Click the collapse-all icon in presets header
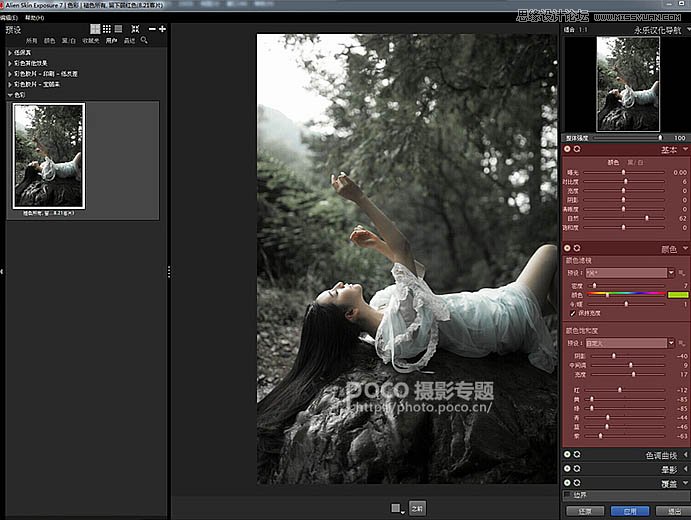This screenshot has height=520, width=691. (x=135, y=29)
